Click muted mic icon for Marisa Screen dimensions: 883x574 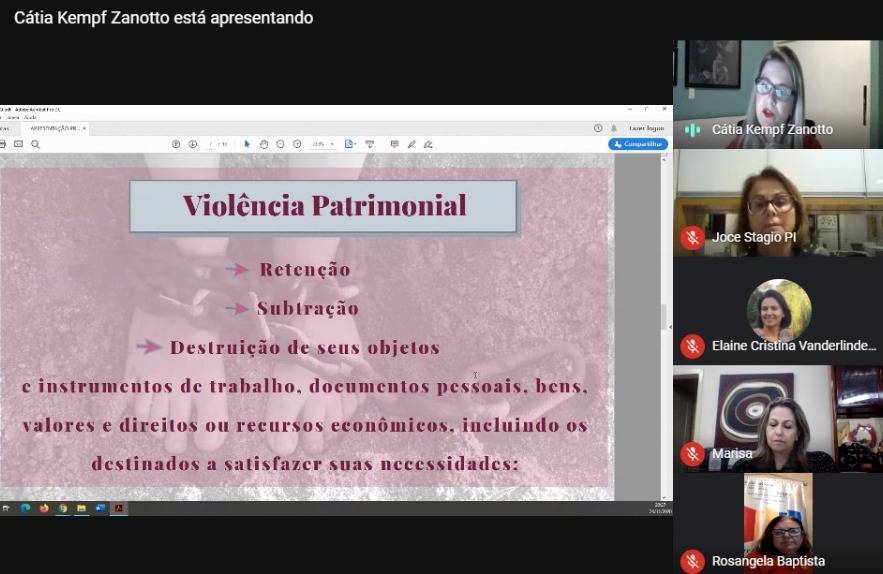(x=692, y=453)
